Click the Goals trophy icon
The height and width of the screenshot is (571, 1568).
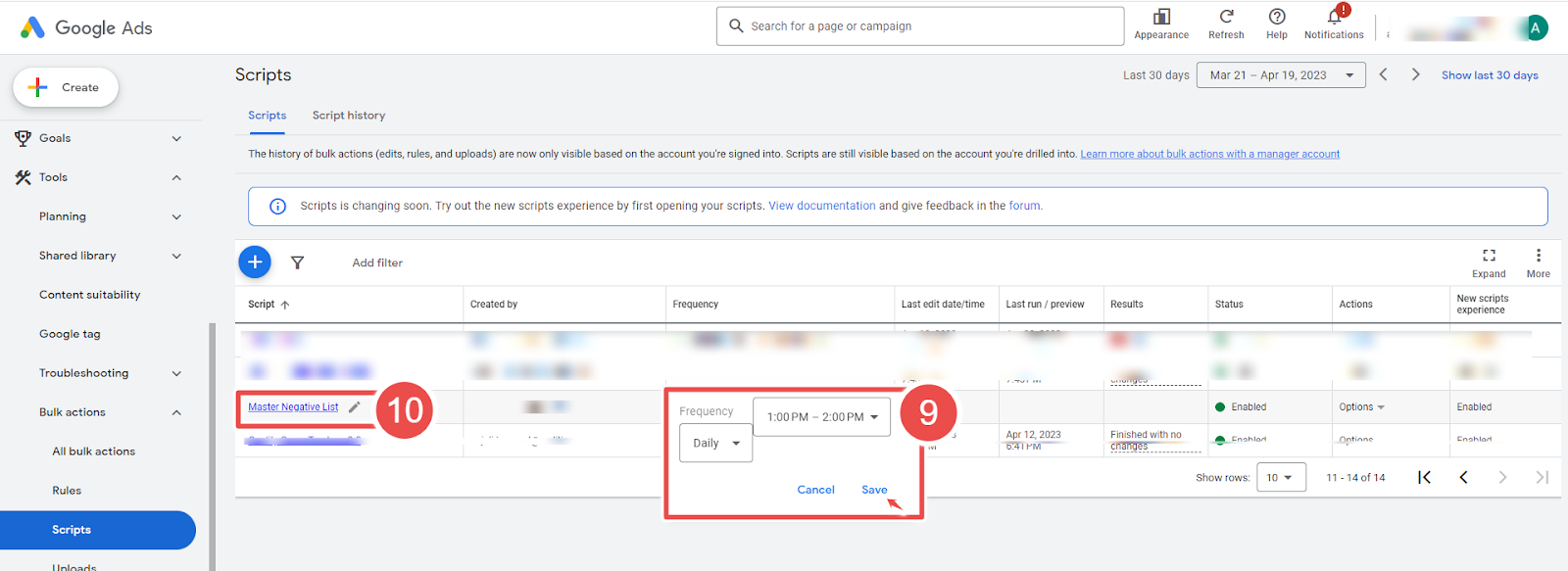[x=23, y=138]
